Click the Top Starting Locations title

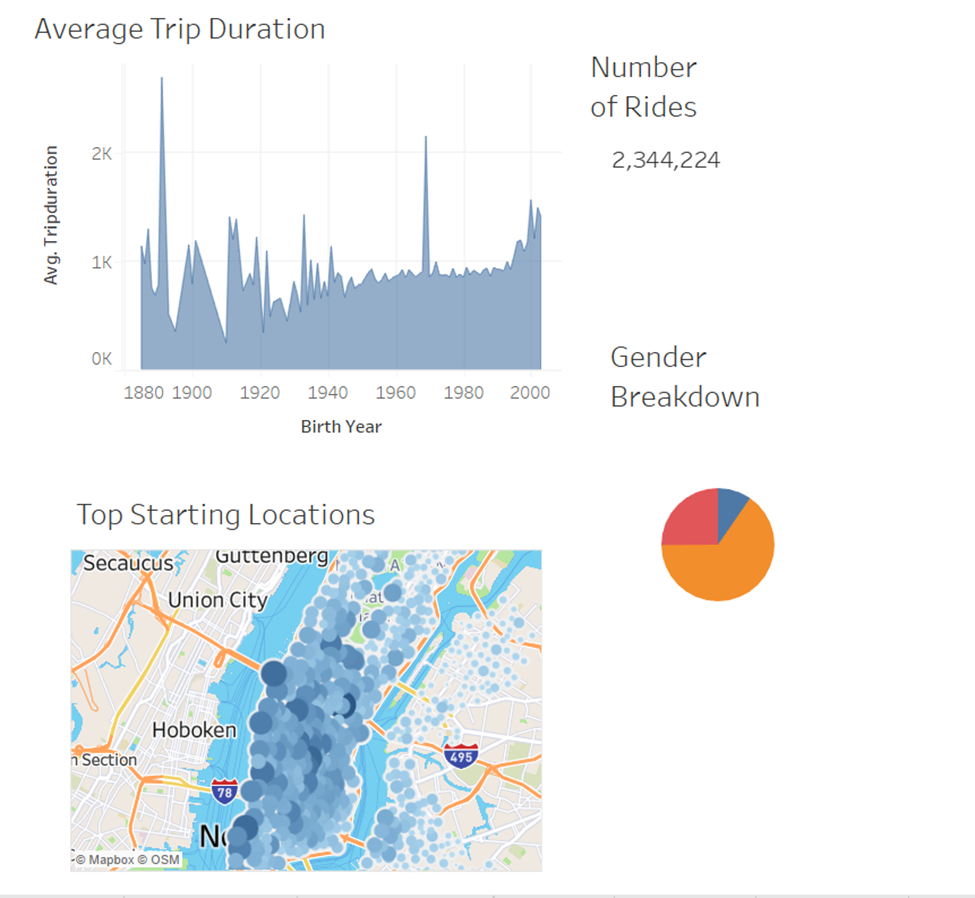(x=225, y=514)
